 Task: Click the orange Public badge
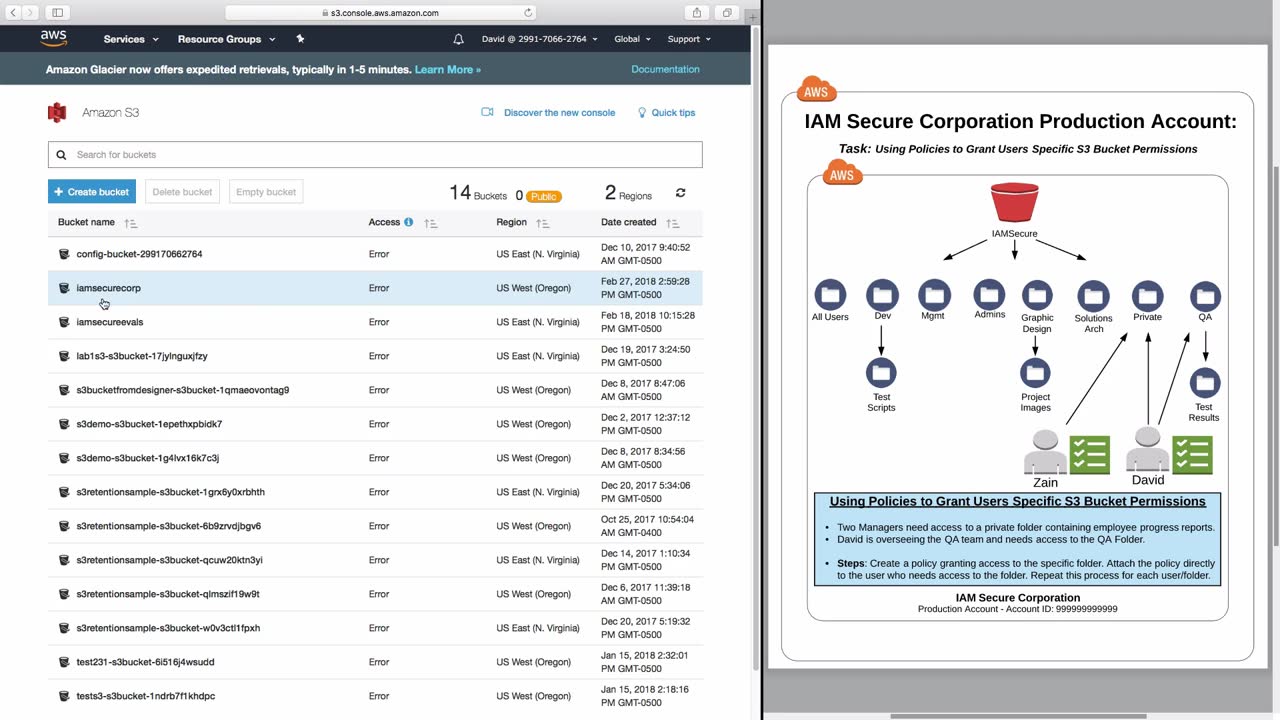coord(544,197)
